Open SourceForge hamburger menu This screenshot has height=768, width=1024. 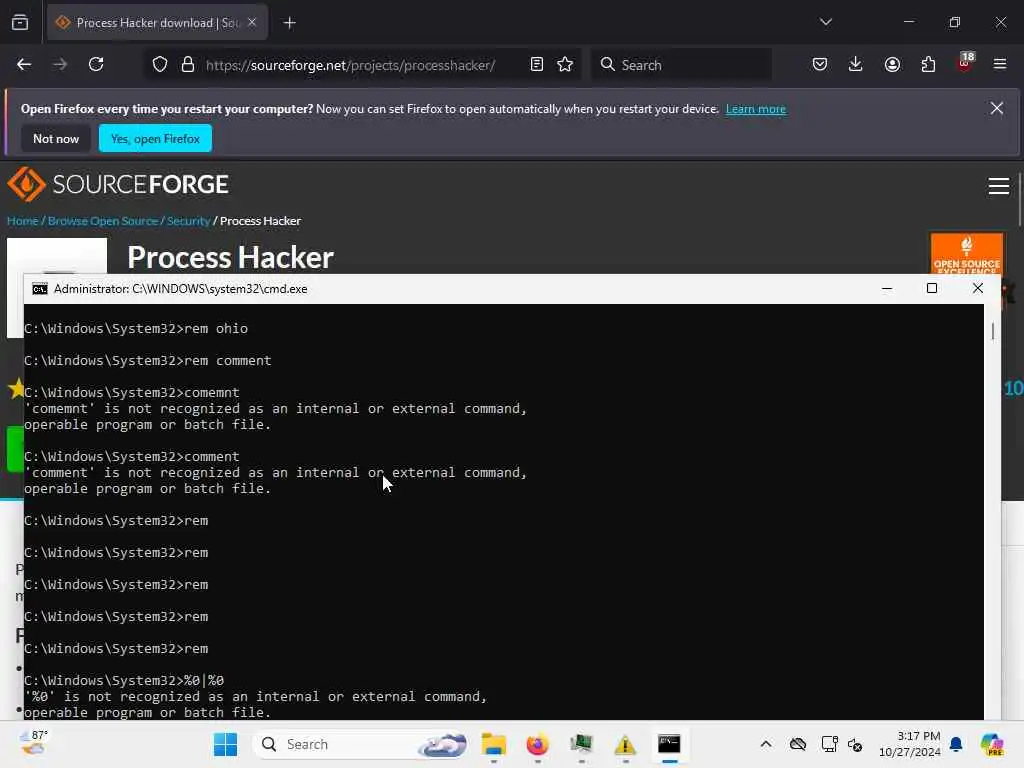[999, 186]
